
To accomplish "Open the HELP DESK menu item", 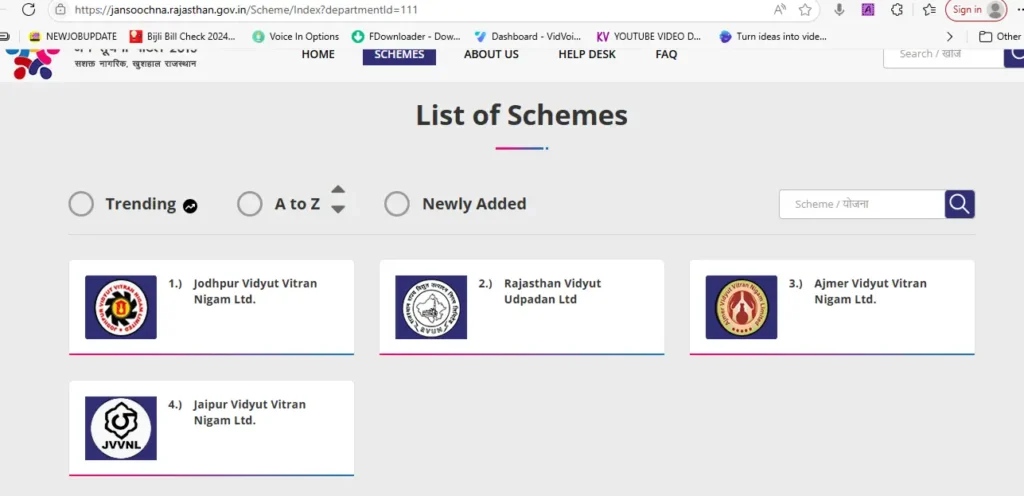I will click(x=587, y=54).
